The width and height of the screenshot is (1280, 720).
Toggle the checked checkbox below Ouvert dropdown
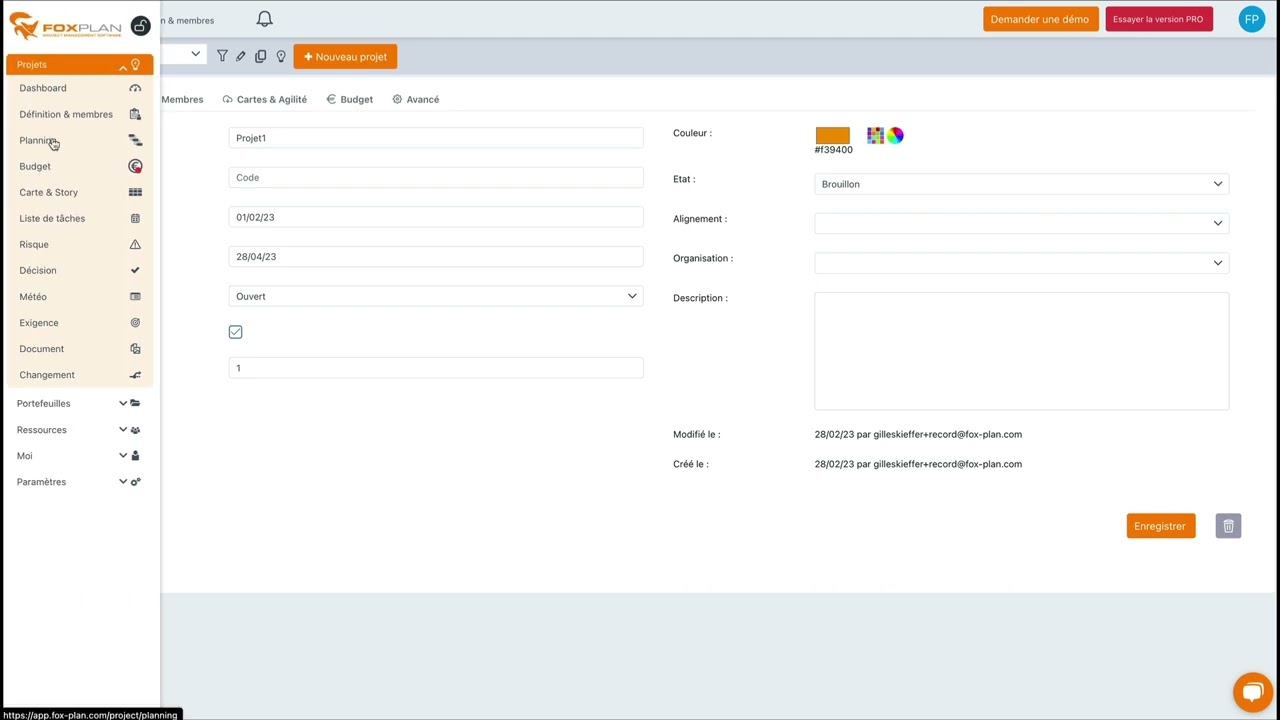(x=235, y=332)
